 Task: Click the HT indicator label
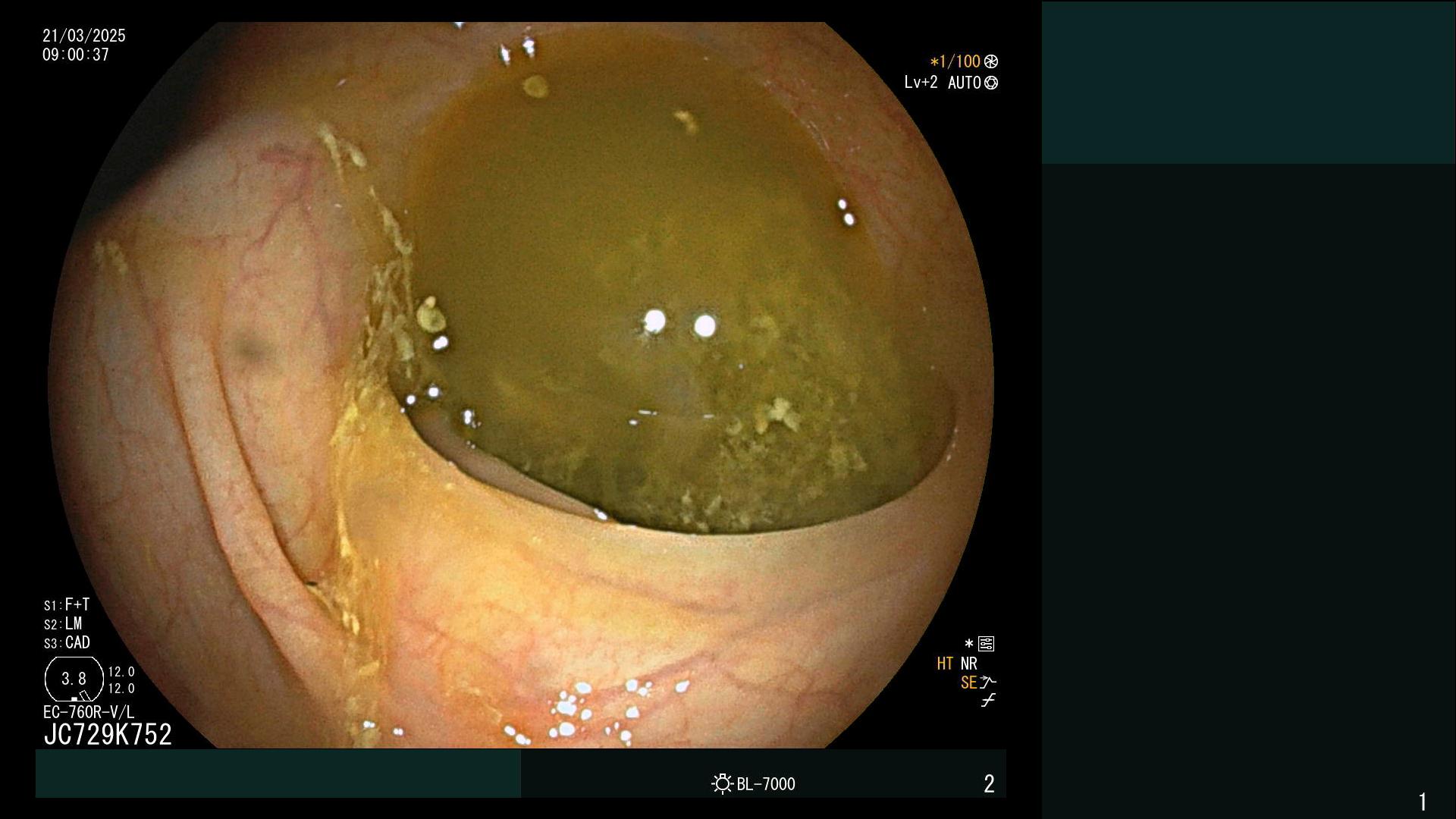[x=945, y=664]
